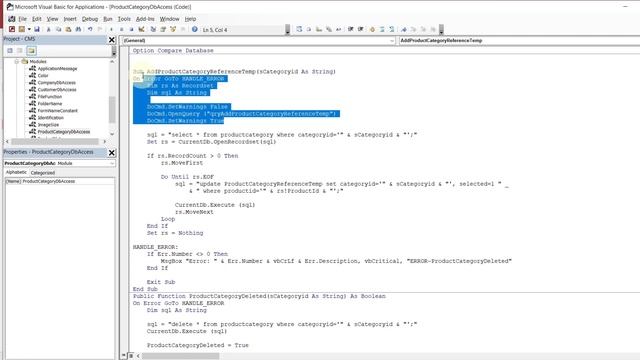Click the Toggle Bookmark flag icon
Image resolution: width=640 pixels, height=360 pixels.
(x=404, y=29)
